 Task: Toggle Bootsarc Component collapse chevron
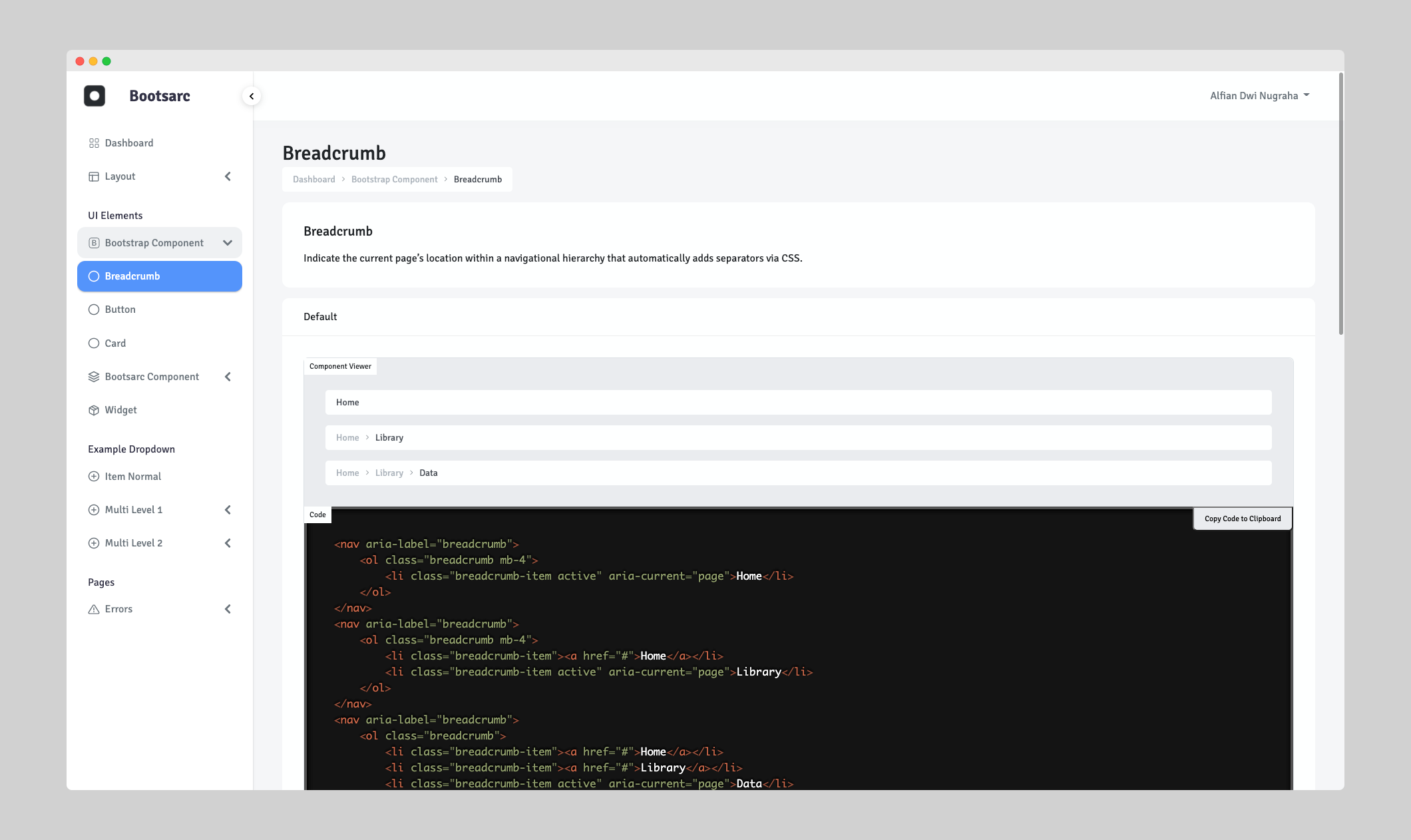pyautogui.click(x=227, y=376)
